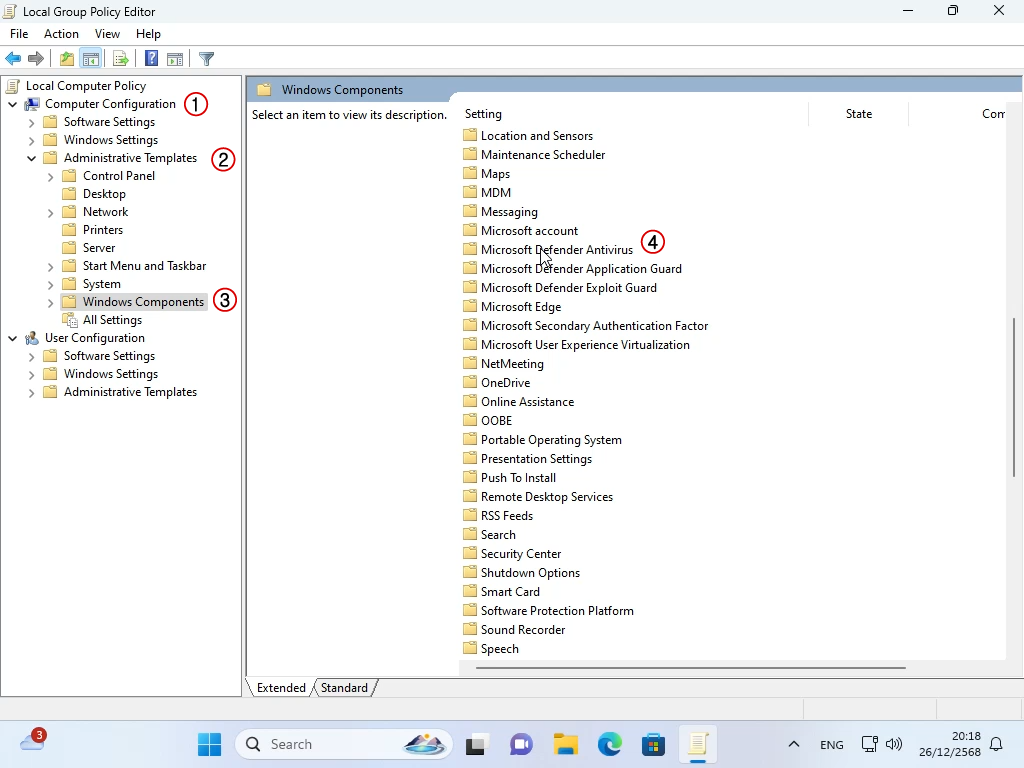This screenshot has width=1024, height=768.
Task: Select the Microsoft Defender Antivirus folder
Action: (556, 250)
